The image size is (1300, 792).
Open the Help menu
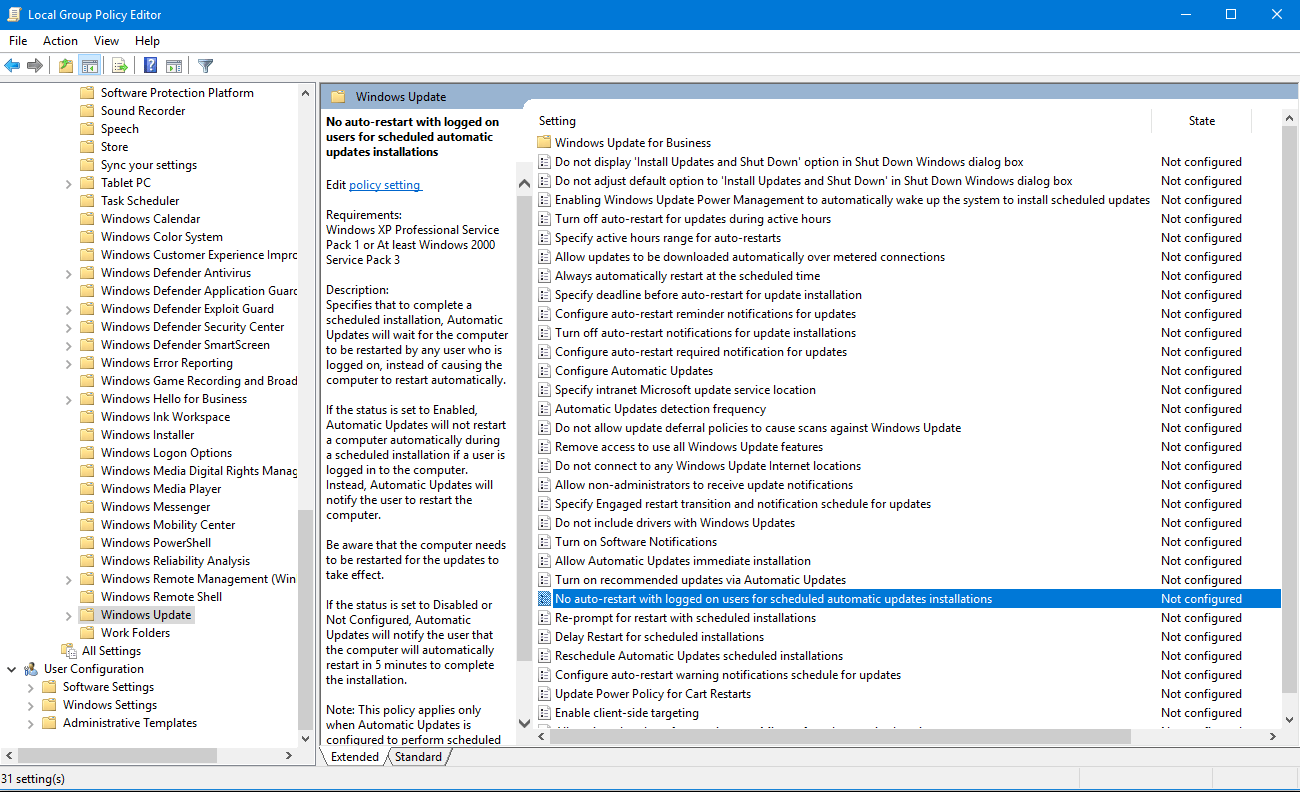147,41
